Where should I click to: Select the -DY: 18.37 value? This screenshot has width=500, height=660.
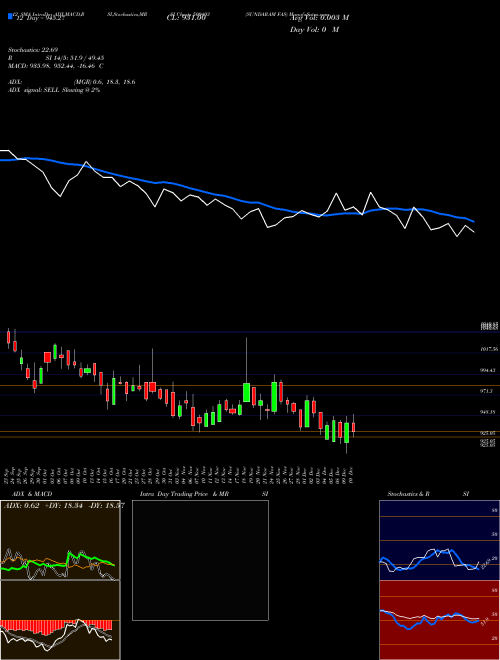click(106, 506)
